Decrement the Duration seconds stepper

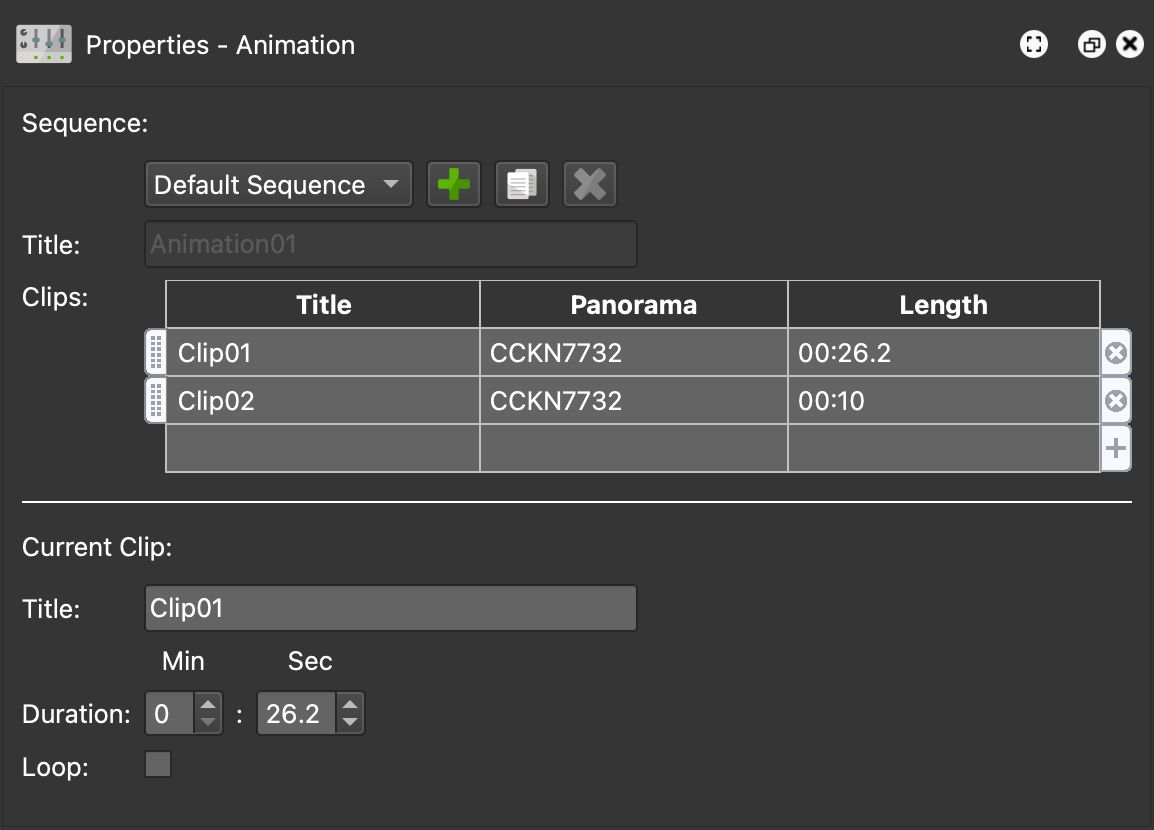pos(350,720)
